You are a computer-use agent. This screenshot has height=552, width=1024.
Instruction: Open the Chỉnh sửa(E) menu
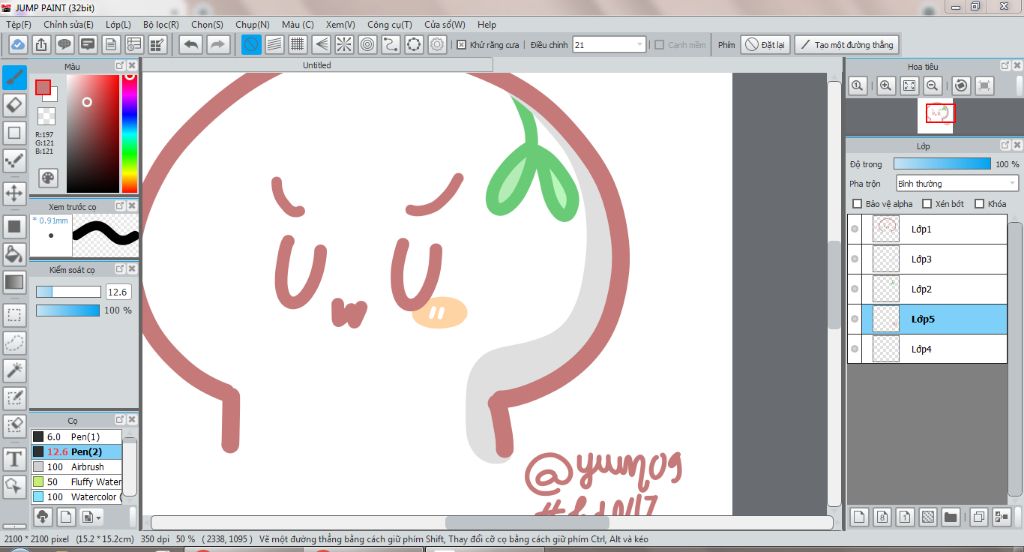(x=69, y=24)
